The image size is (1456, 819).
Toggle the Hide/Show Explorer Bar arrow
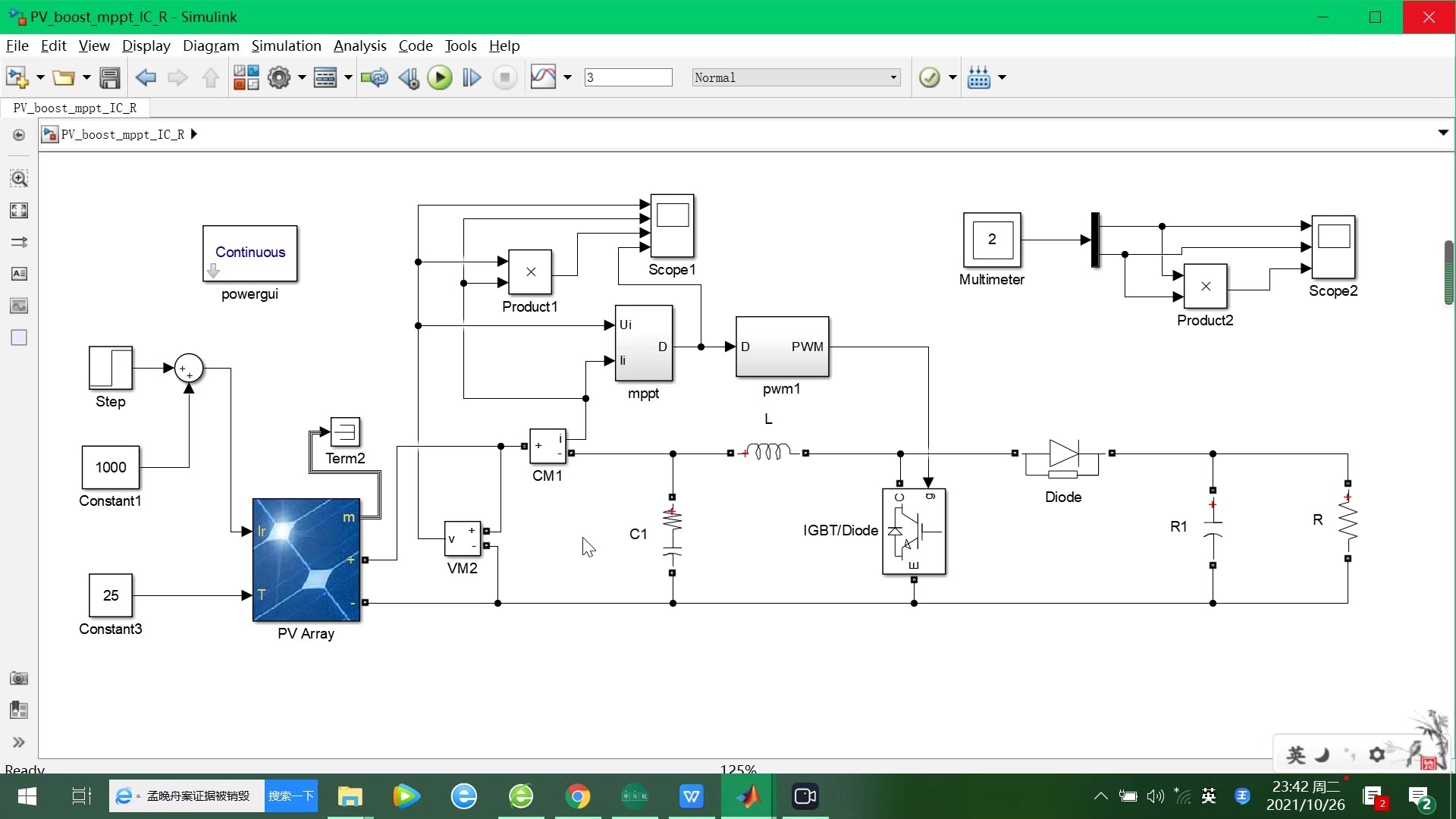[19, 135]
